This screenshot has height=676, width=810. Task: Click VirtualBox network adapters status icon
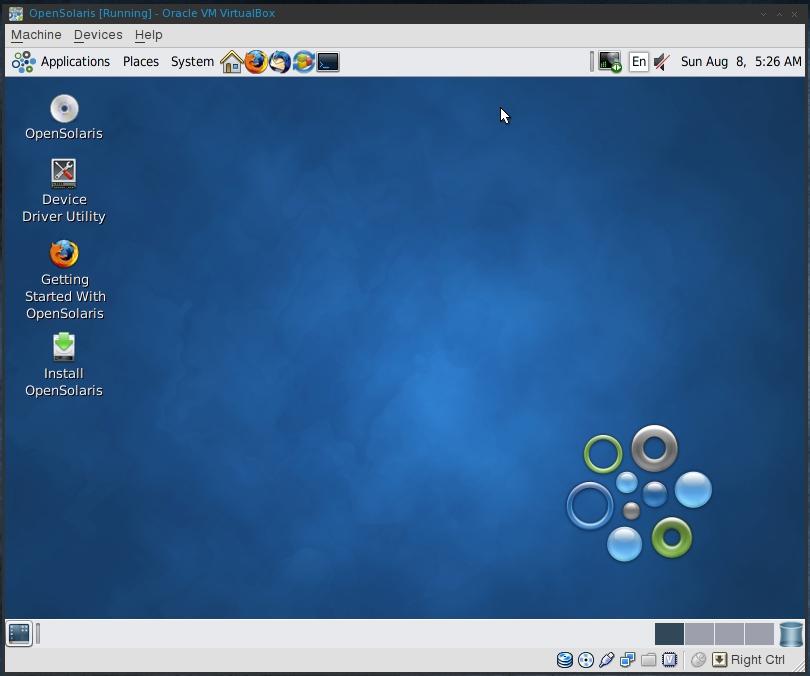(x=628, y=660)
